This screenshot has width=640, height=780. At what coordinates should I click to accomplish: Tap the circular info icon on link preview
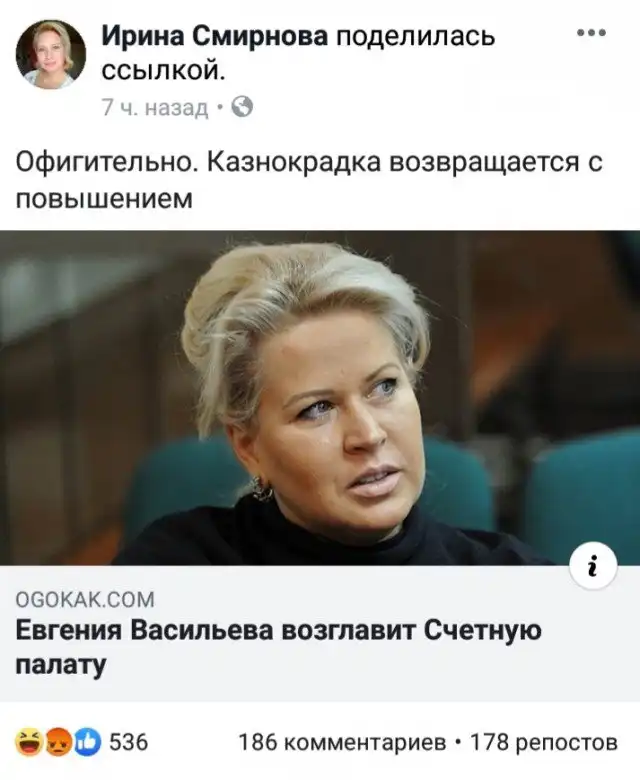[x=594, y=566]
